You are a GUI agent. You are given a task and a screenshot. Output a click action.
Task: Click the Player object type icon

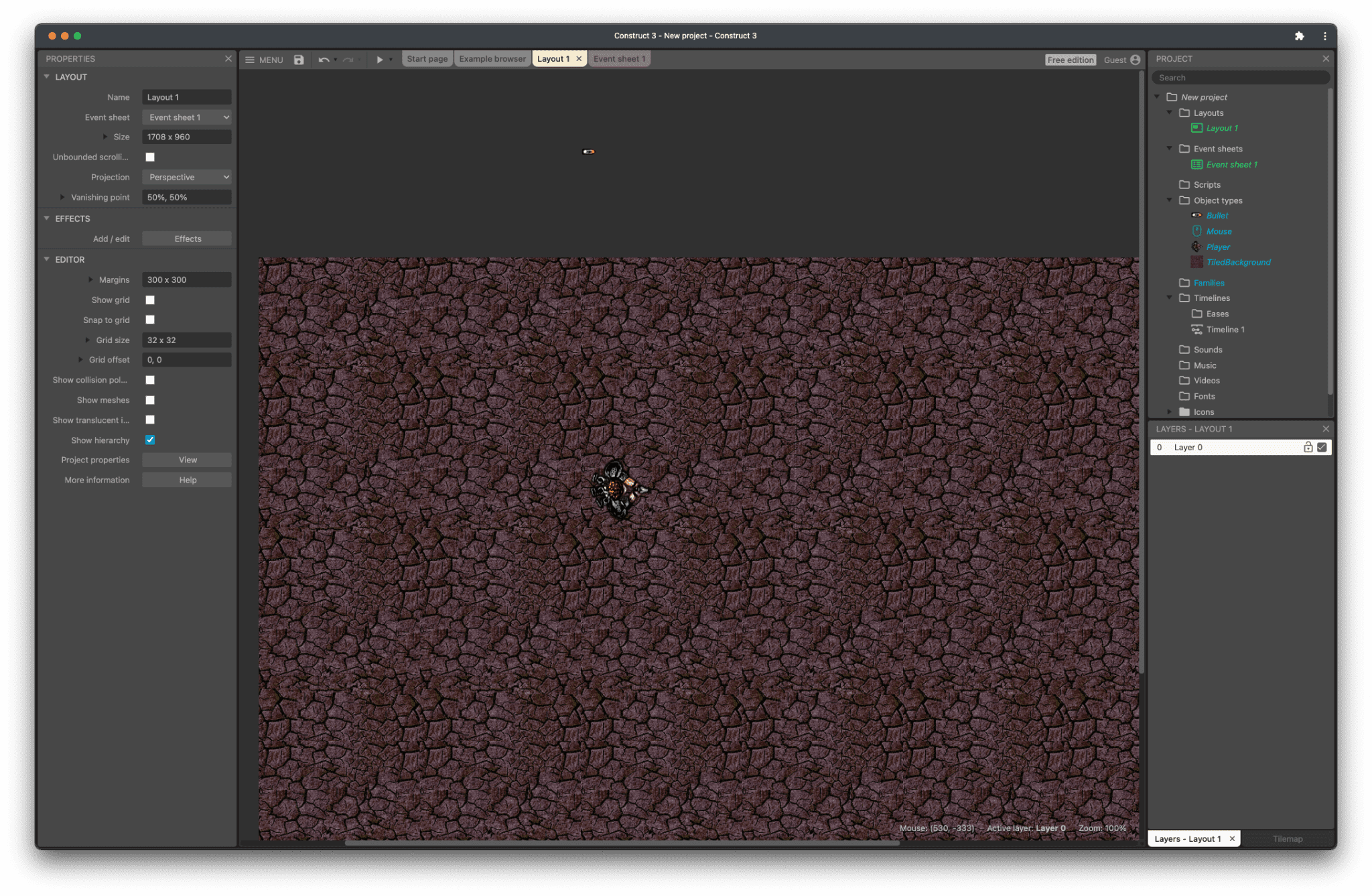pyautogui.click(x=1196, y=246)
